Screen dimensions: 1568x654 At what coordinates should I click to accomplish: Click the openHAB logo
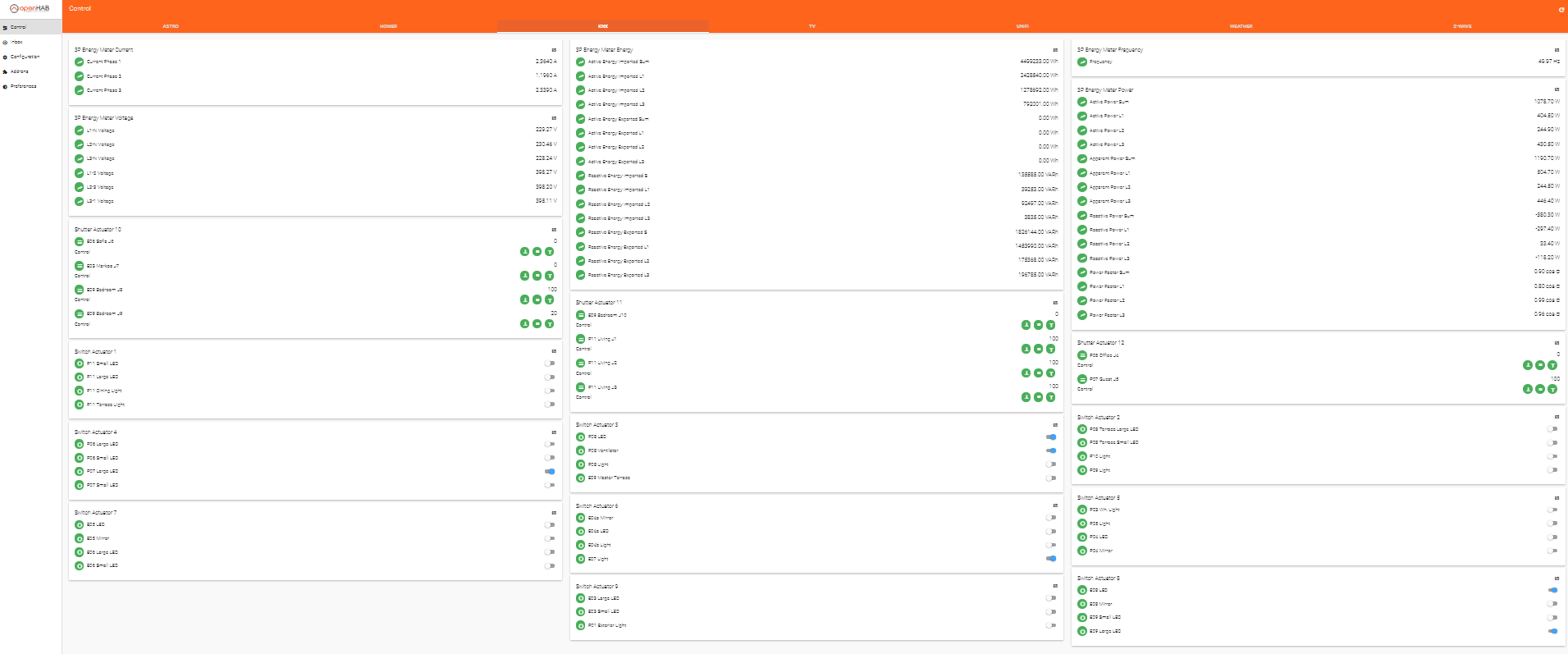(30, 8)
